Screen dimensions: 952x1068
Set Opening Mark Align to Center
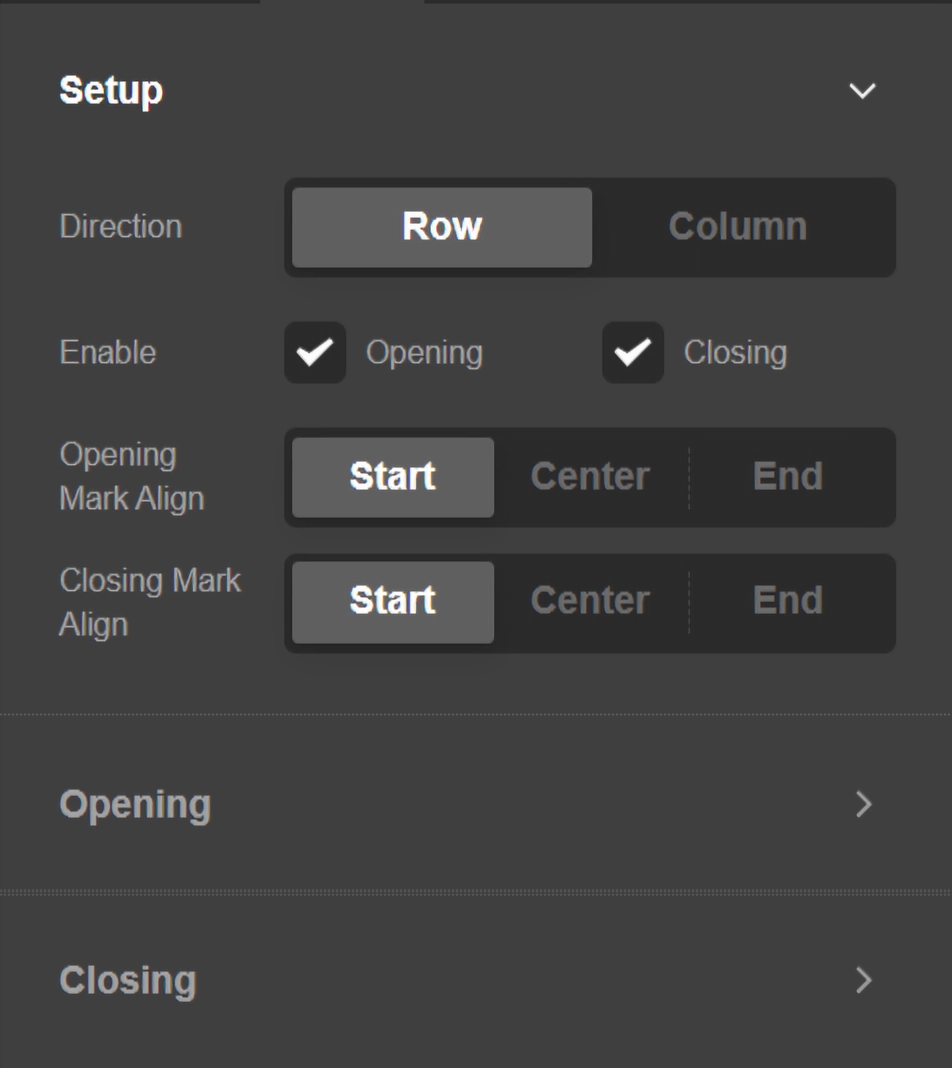click(x=589, y=477)
